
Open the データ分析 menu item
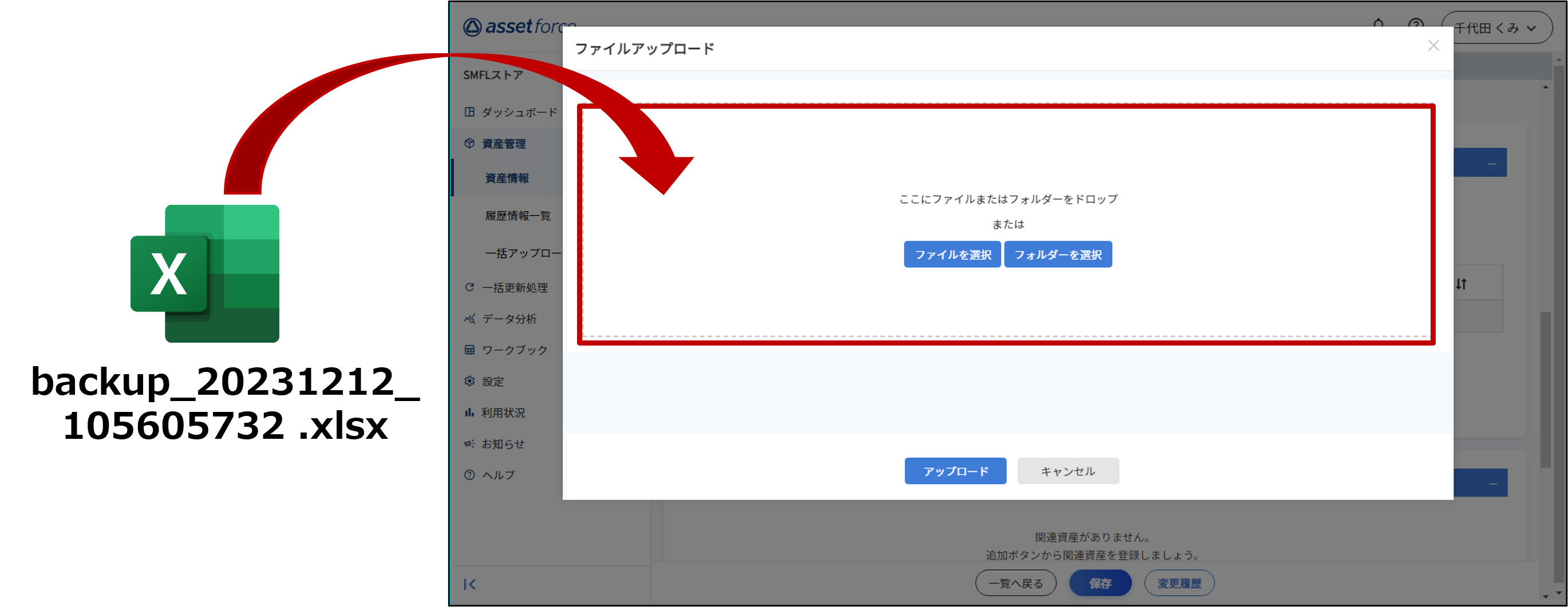(509, 319)
